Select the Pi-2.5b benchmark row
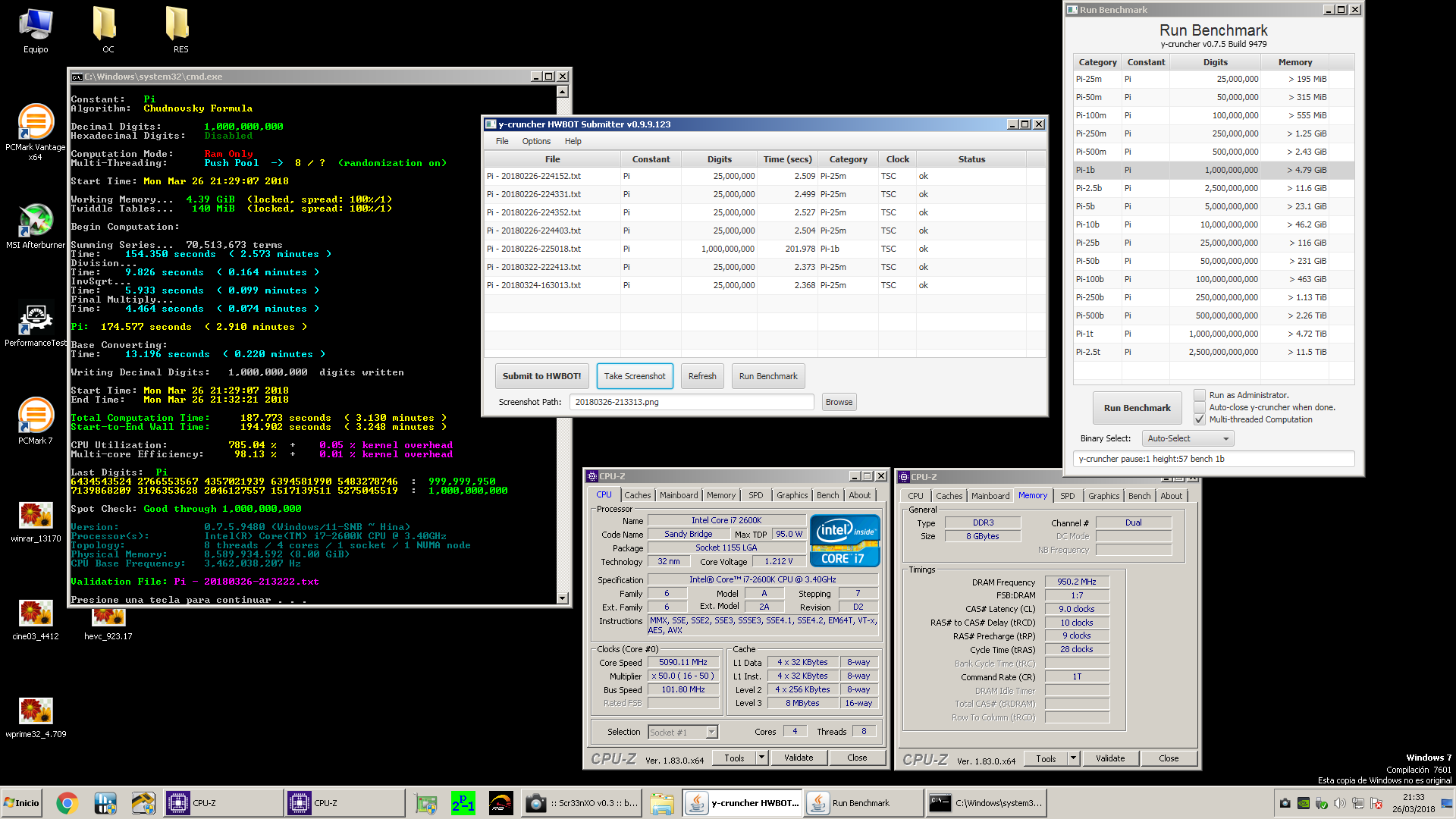 tap(1213, 188)
